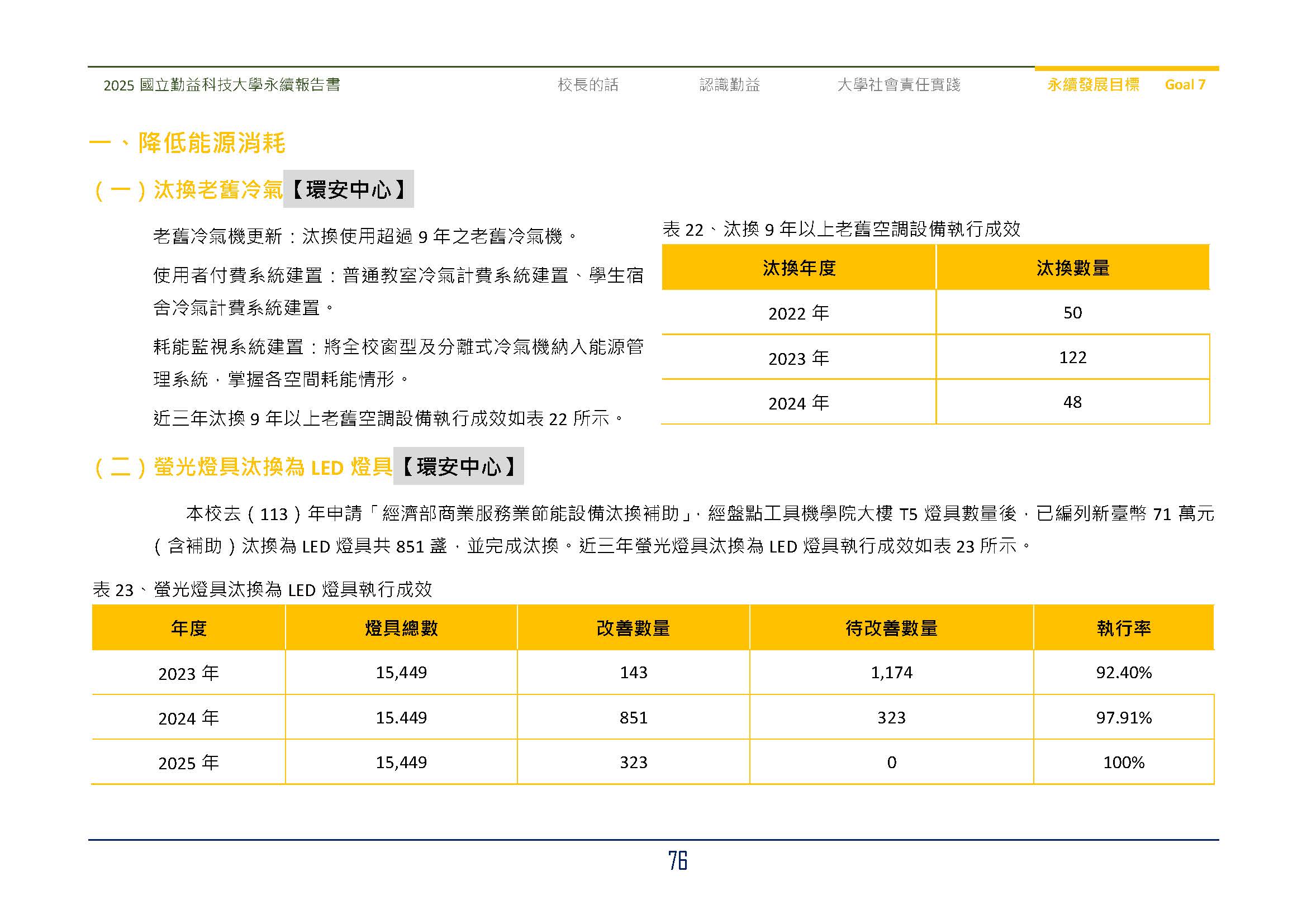This screenshot has width=1307, height=924.
Task: Select the 校長的話 navigation item
Action: coord(588,85)
